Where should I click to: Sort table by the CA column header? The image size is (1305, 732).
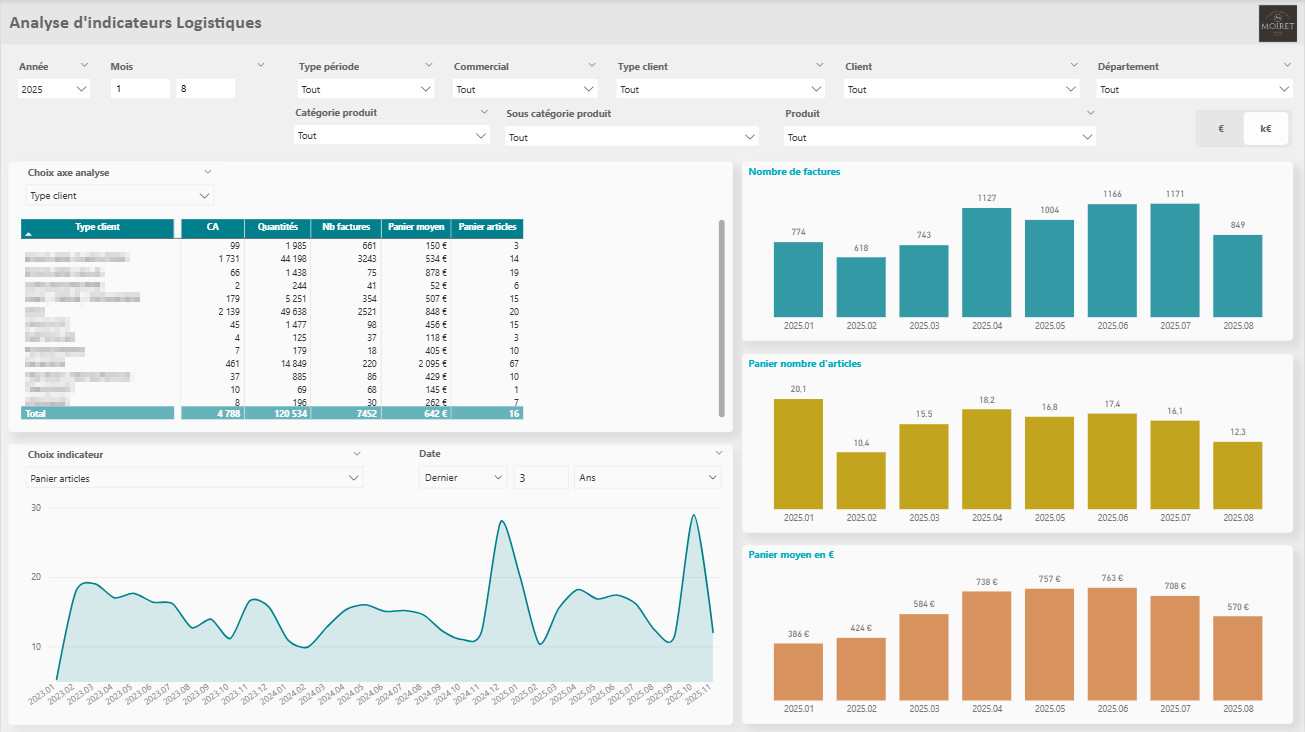click(x=212, y=227)
